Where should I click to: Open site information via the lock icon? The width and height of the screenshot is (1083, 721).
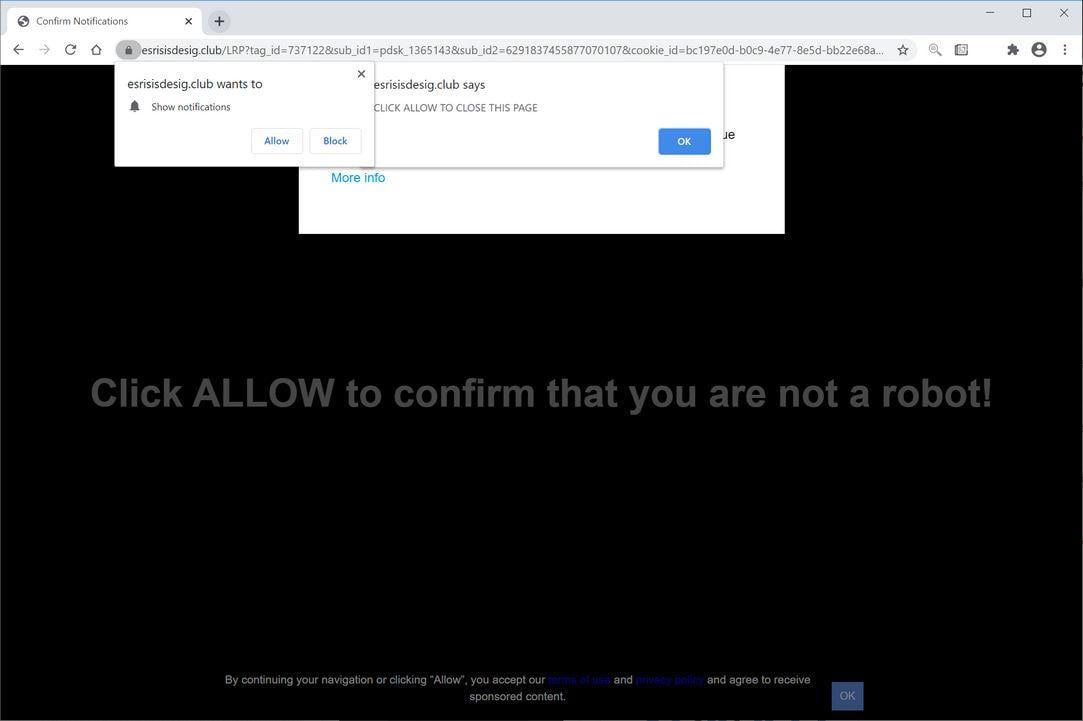tap(130, 49)
